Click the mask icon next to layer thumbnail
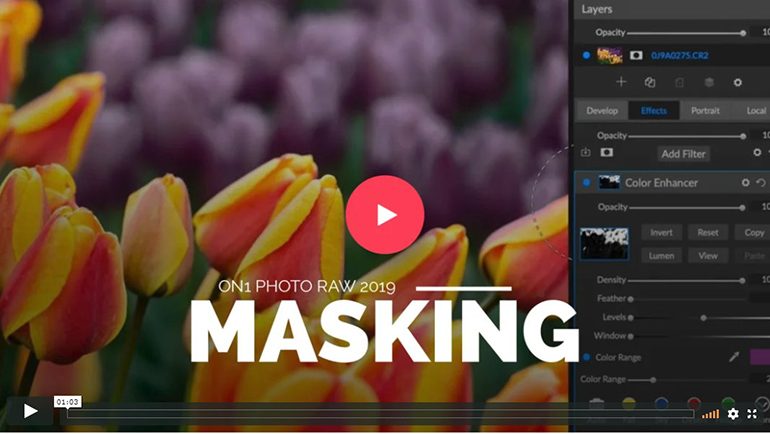The width and height of the screenshot is (770, 434). [636, 55]
